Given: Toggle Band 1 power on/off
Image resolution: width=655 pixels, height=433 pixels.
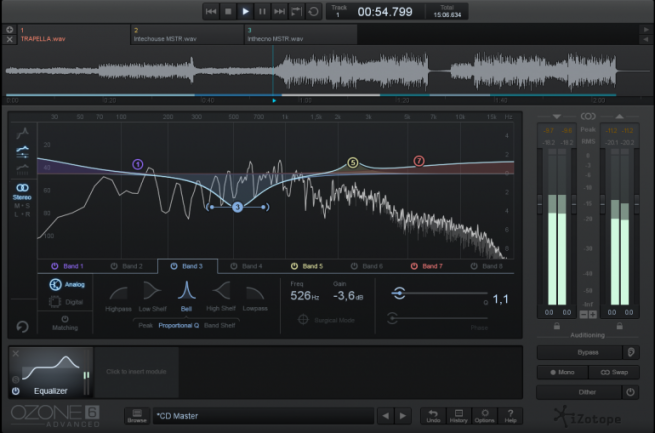Looking at the screenshot, I should [x=56, y=267].
